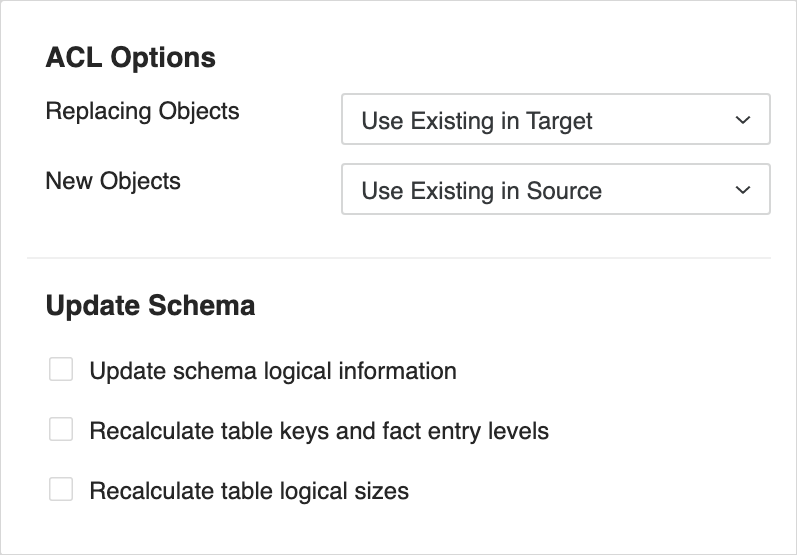Click the 'Recalculate table logical sizes' label text
The width and height of the screenshot is (797, 555).
(x=248, y=491)
